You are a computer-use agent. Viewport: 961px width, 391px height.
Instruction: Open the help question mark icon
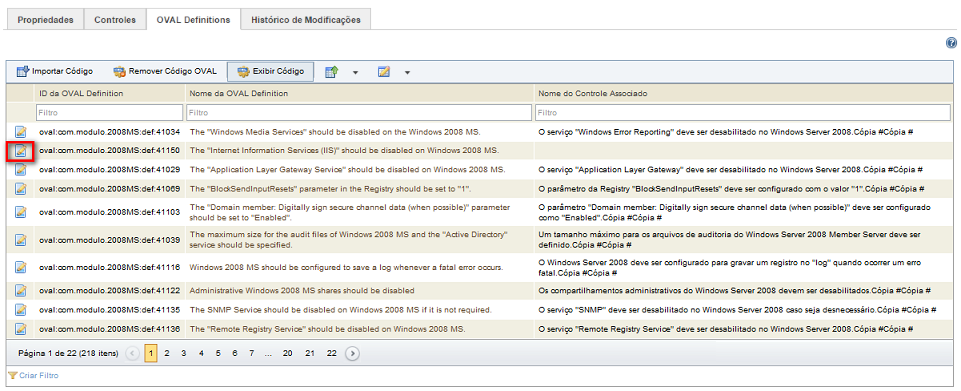coord(951,43)
